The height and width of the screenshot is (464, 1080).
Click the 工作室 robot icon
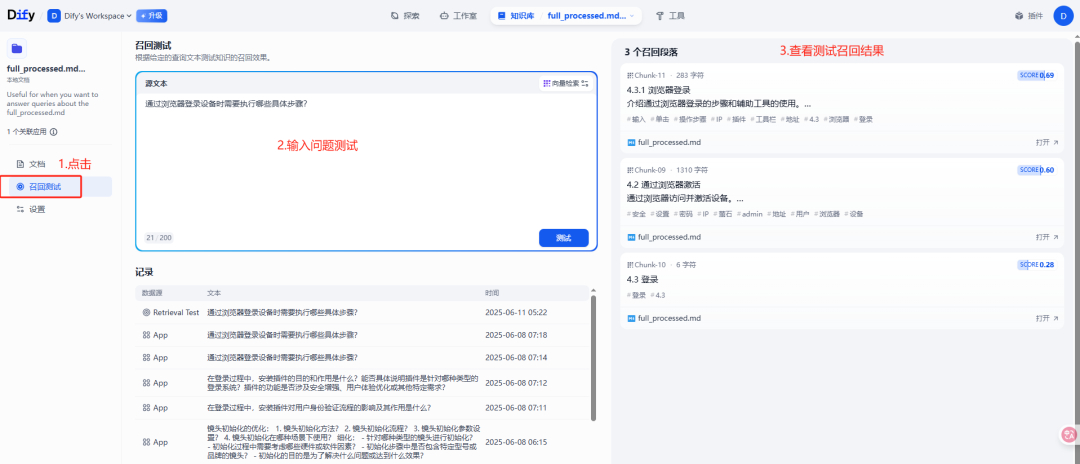444,16
